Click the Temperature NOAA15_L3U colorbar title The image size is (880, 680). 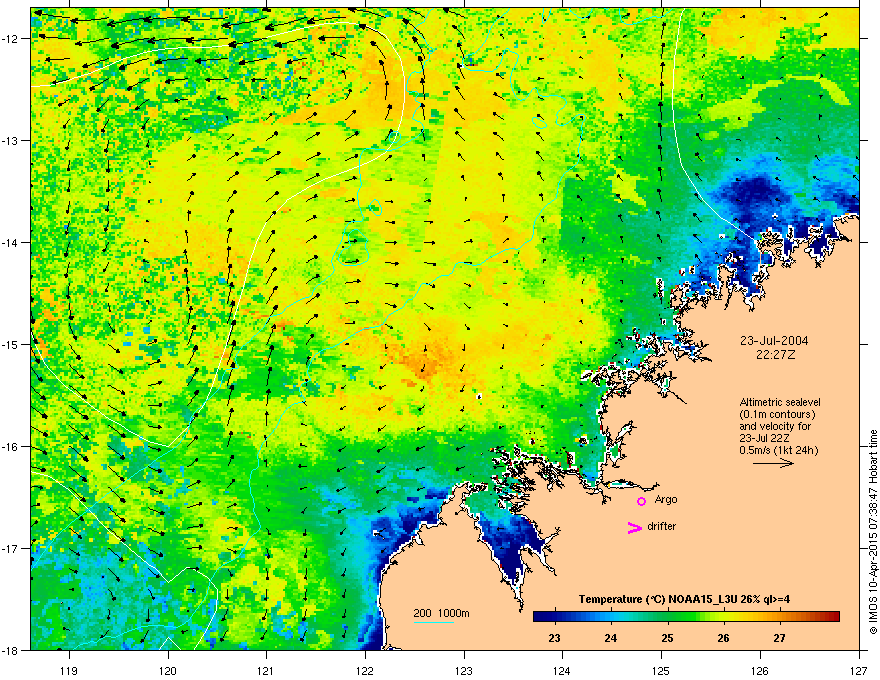coord(684,599)
